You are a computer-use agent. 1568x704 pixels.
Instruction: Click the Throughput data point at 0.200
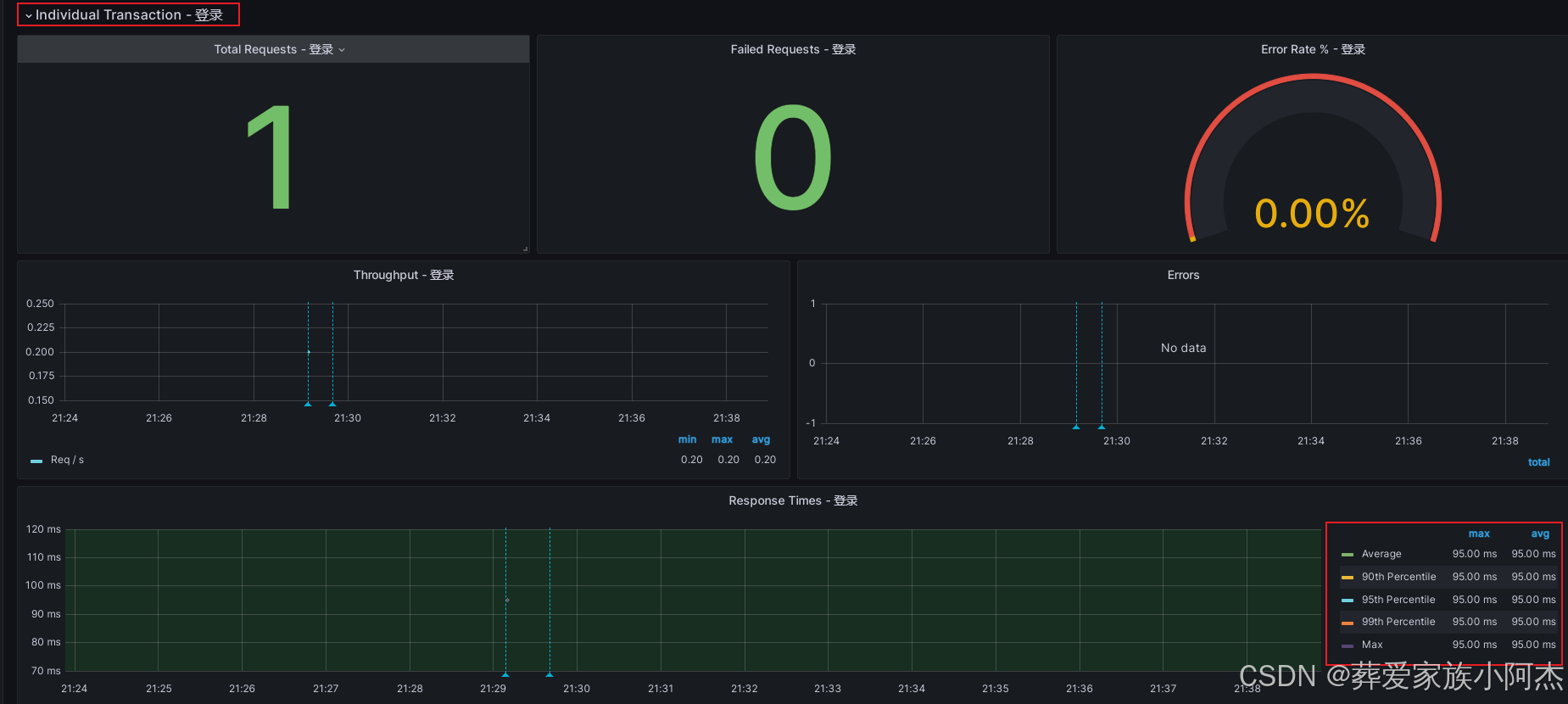pyautogui.click(x=309, y=352)
